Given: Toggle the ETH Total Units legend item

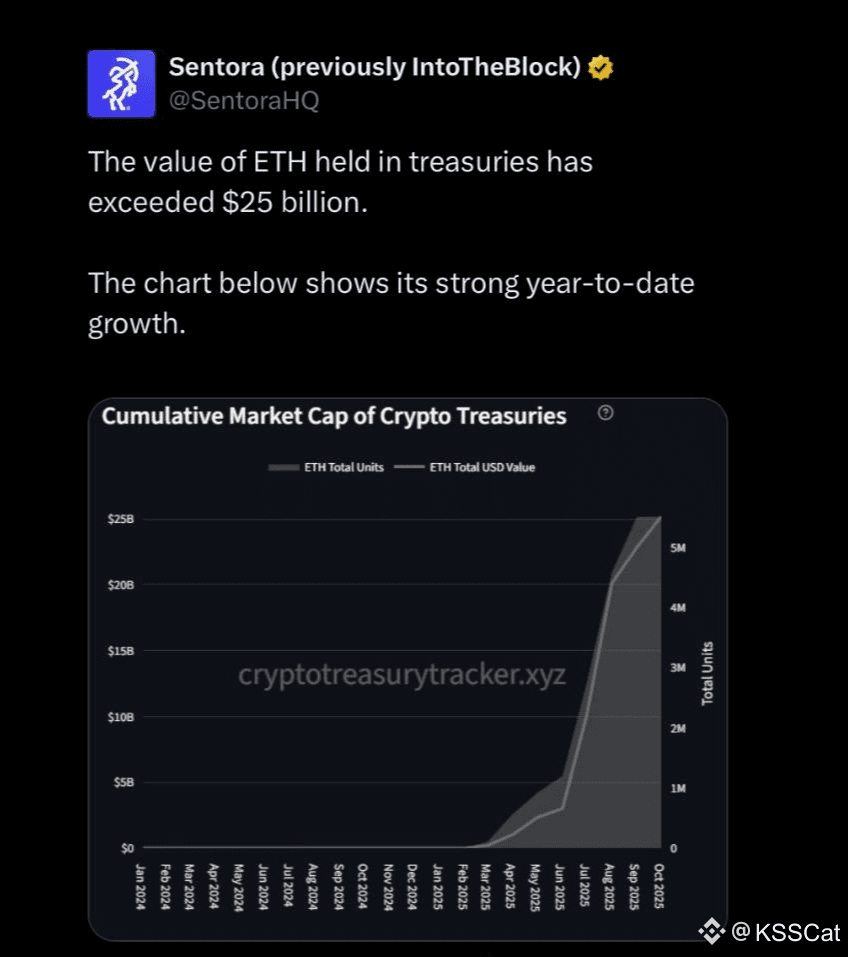Looking at the screenshot, I should [x=326, y=467].
